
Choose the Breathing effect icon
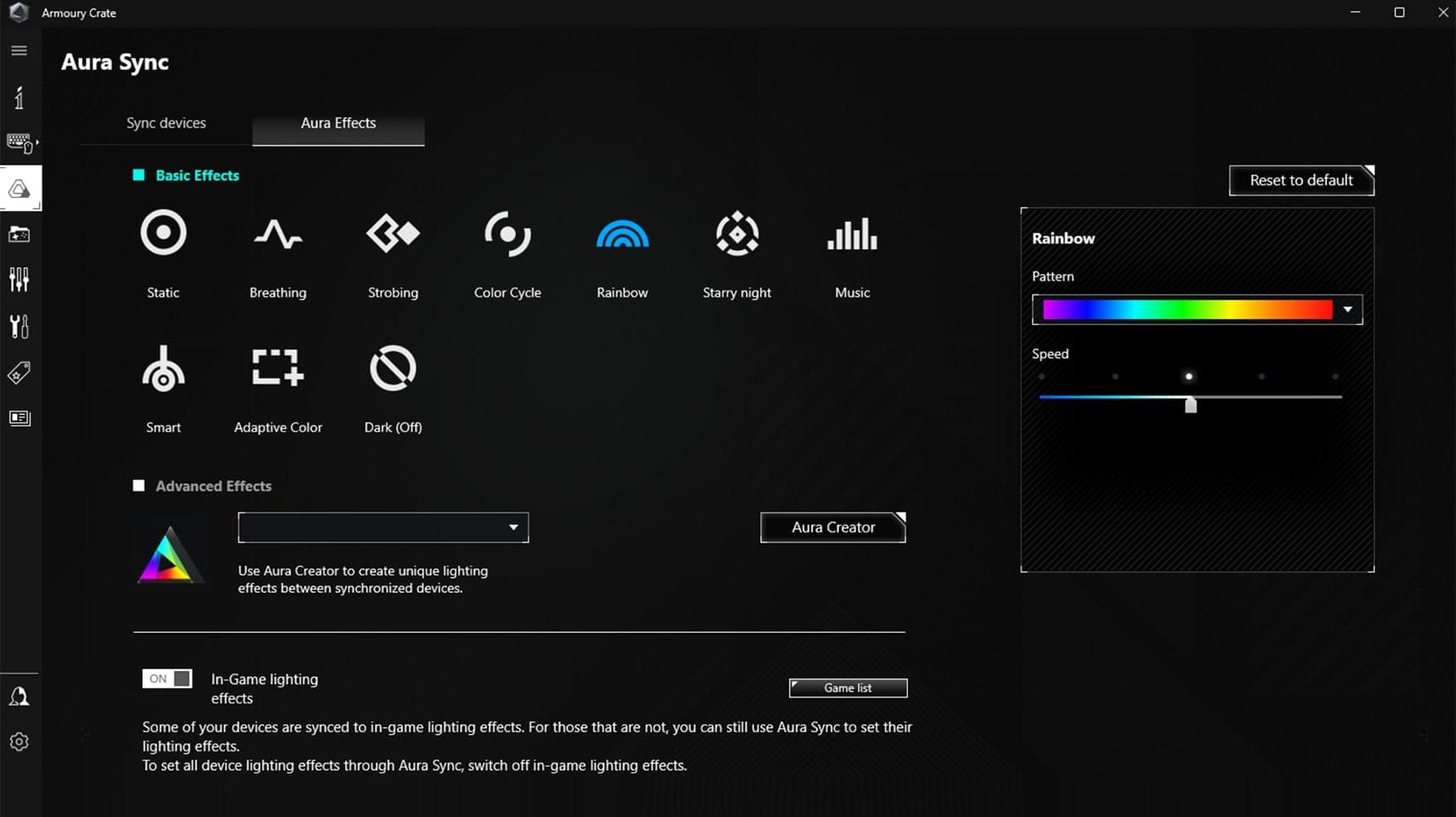[277, 233]
